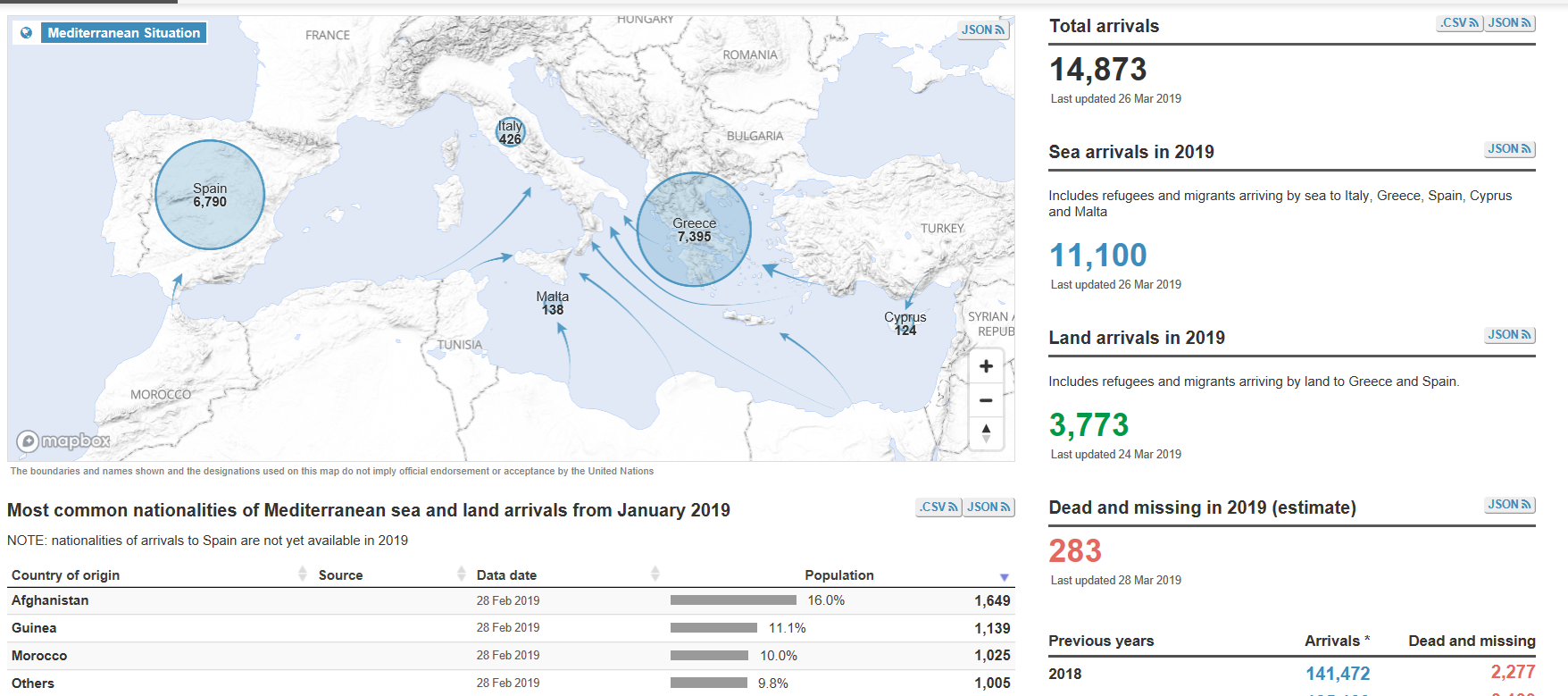Click the MOROCCO map label
Image resolution: width=1568 pixels, height=696 pixels.
click(x=161, y=394)
